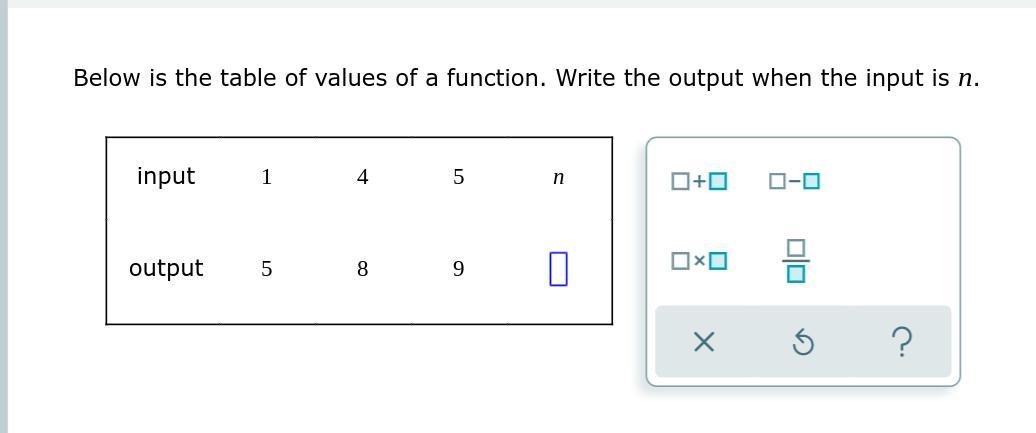Insert the addition expression template
The image size is (1036, 433).
699,180
